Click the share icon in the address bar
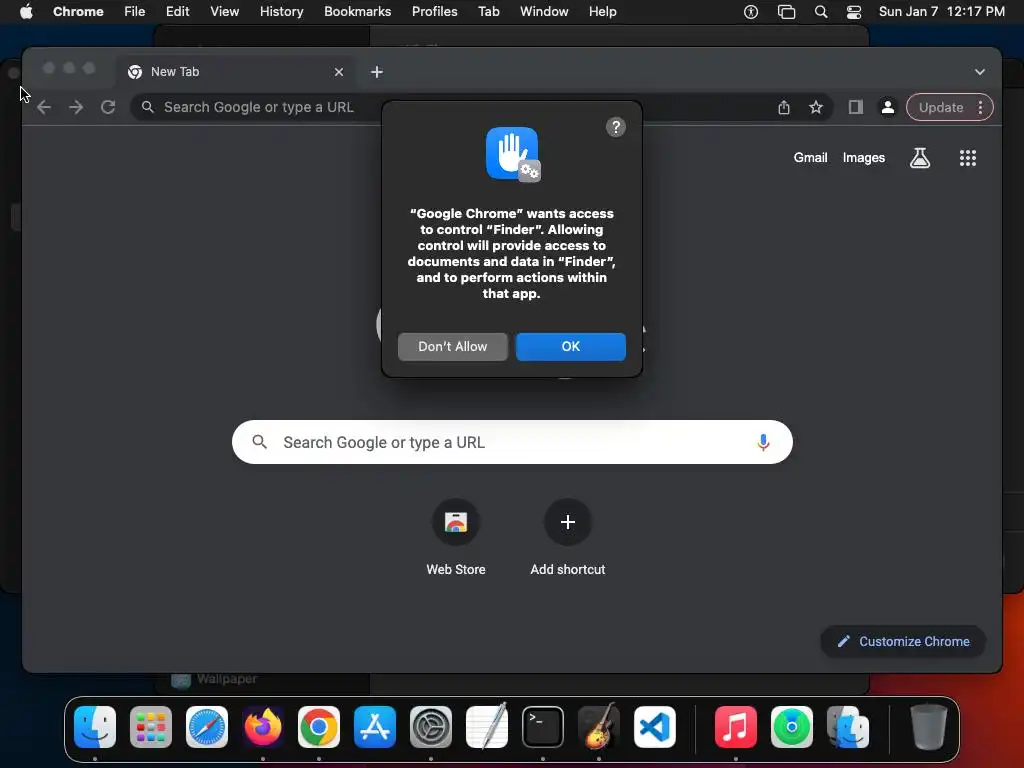The image size is (1024, 768). tap(784, 107)
